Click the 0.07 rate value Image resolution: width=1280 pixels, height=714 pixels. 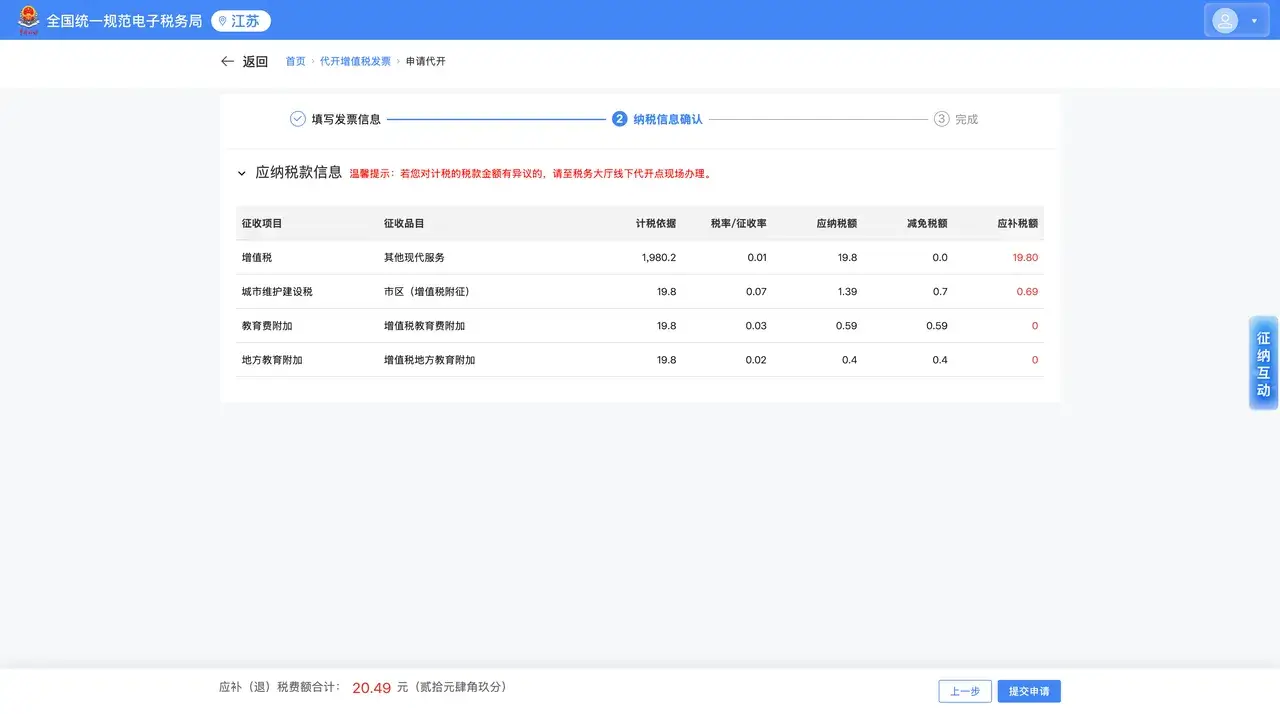click(757, 292)
